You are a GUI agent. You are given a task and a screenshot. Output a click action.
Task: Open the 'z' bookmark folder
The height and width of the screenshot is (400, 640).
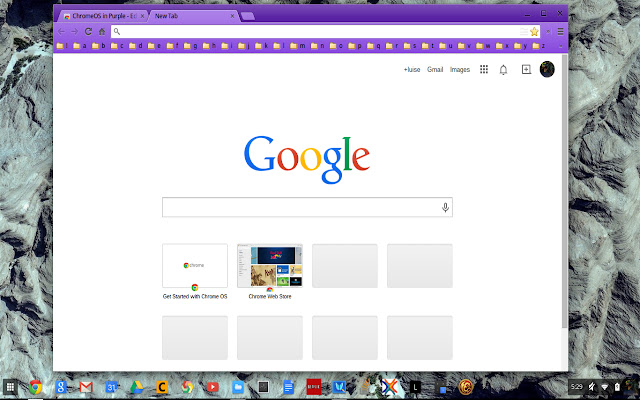pos(539,46)
